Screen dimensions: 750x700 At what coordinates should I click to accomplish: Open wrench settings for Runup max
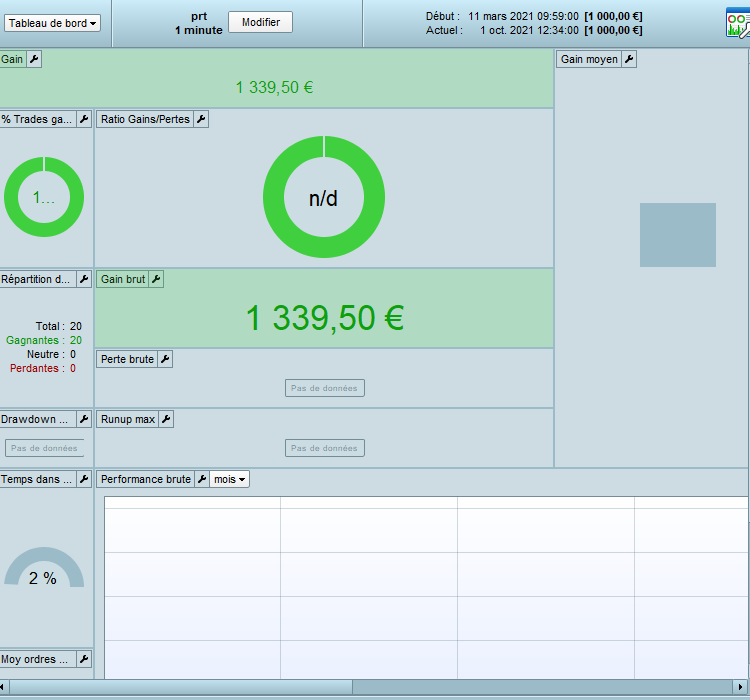click(166, 419)
